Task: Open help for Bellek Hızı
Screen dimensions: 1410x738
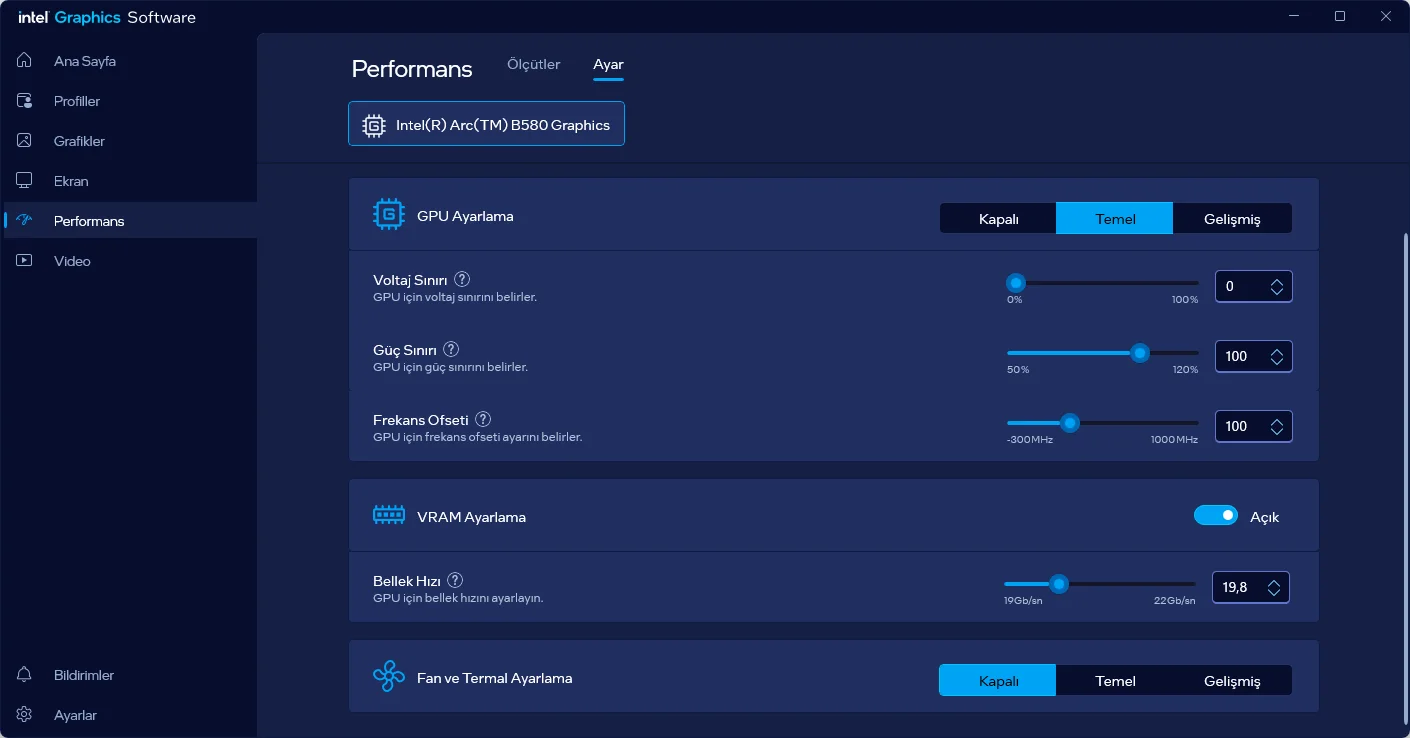Action: coord(455,581)
